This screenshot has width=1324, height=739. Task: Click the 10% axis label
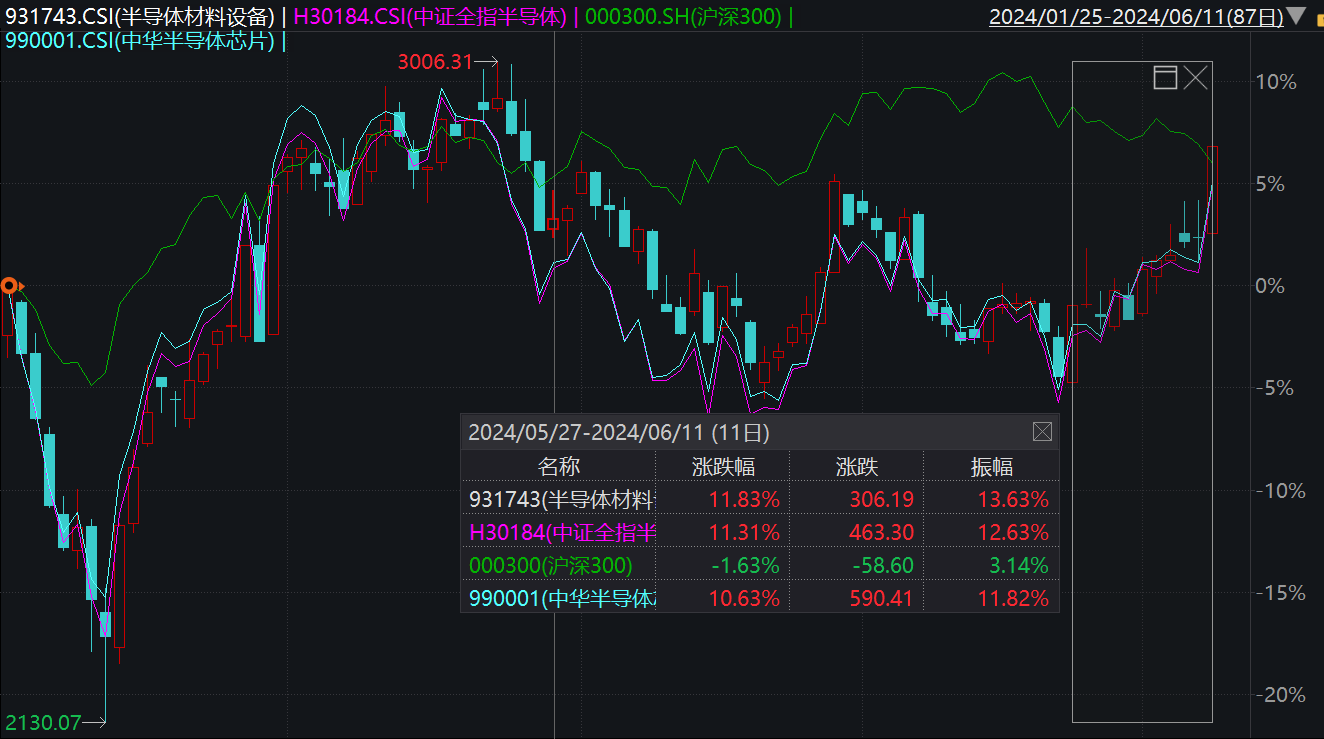pyautogui.click(x=1276, y=81)
